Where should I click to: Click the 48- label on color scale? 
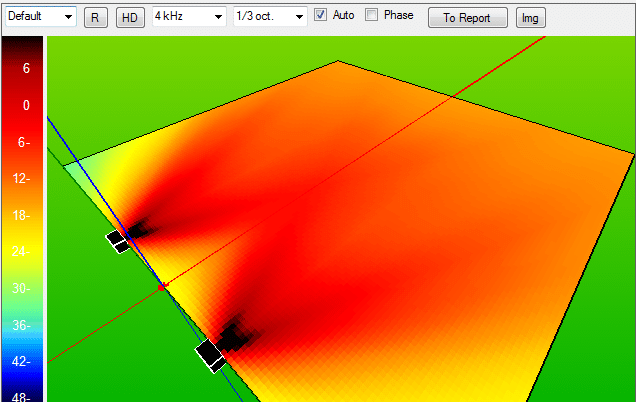click(21, 396)
